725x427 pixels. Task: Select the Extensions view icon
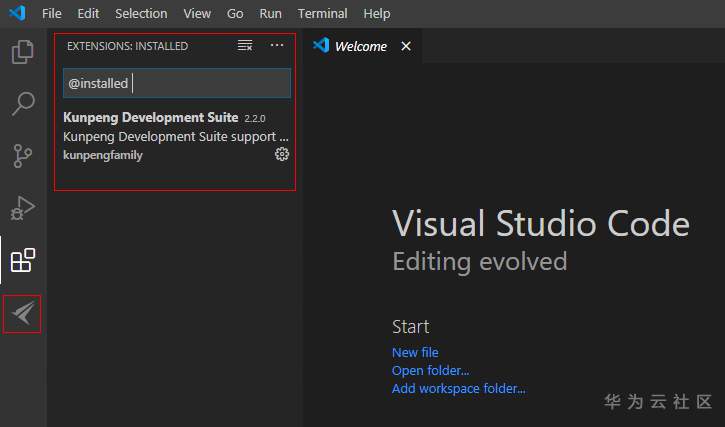[22, 261]
